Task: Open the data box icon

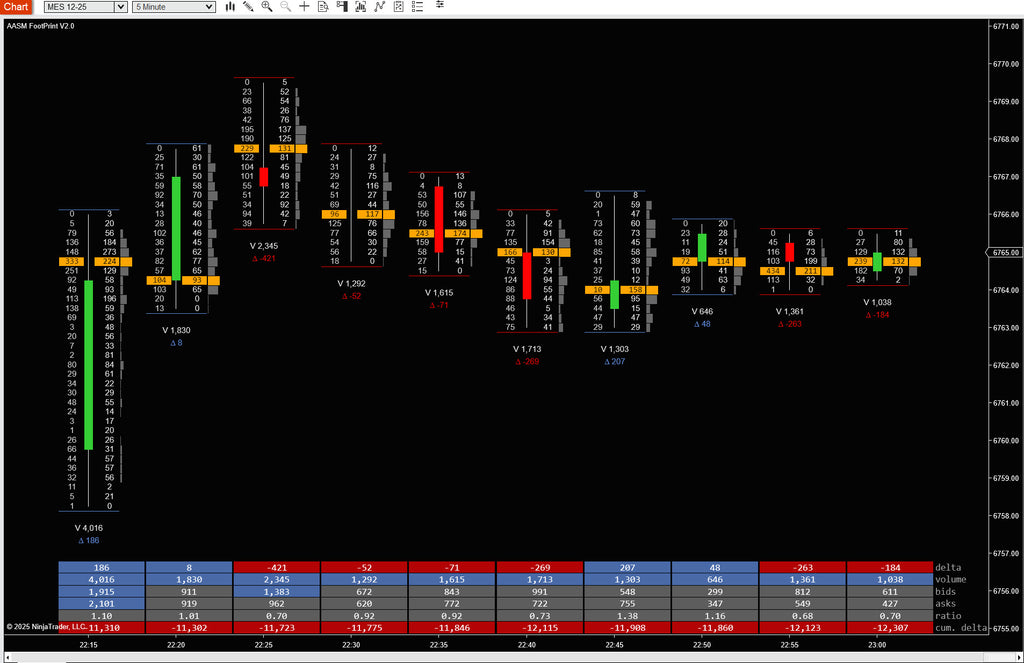Action: [323, 7]
